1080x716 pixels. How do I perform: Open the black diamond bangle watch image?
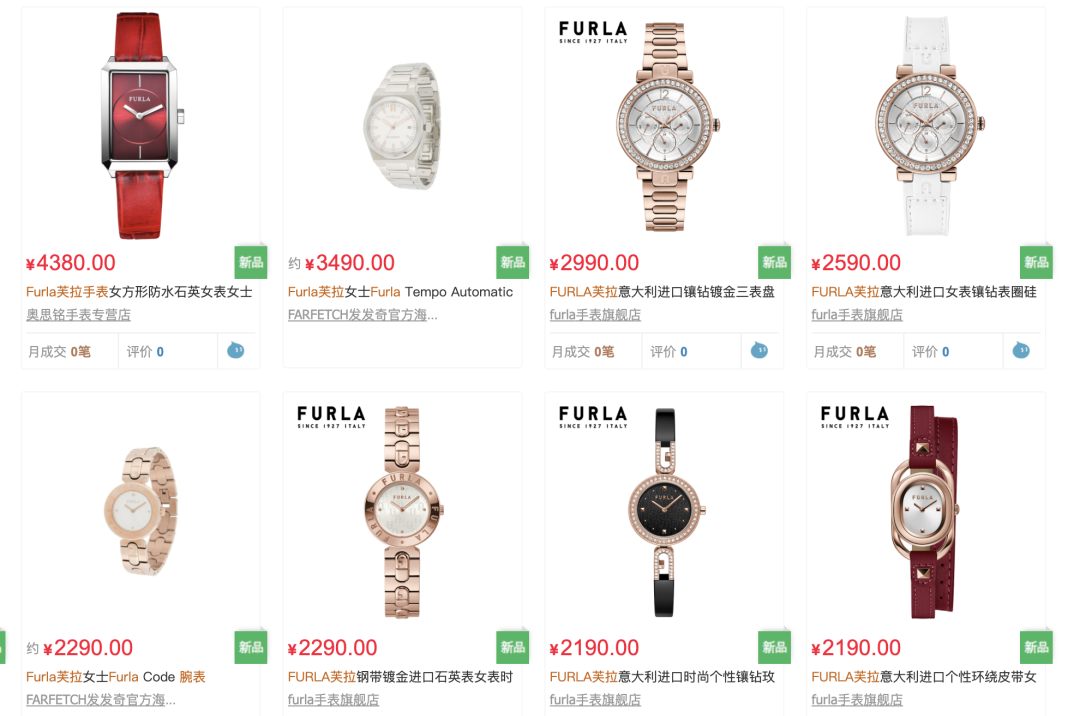click(664, 511)
